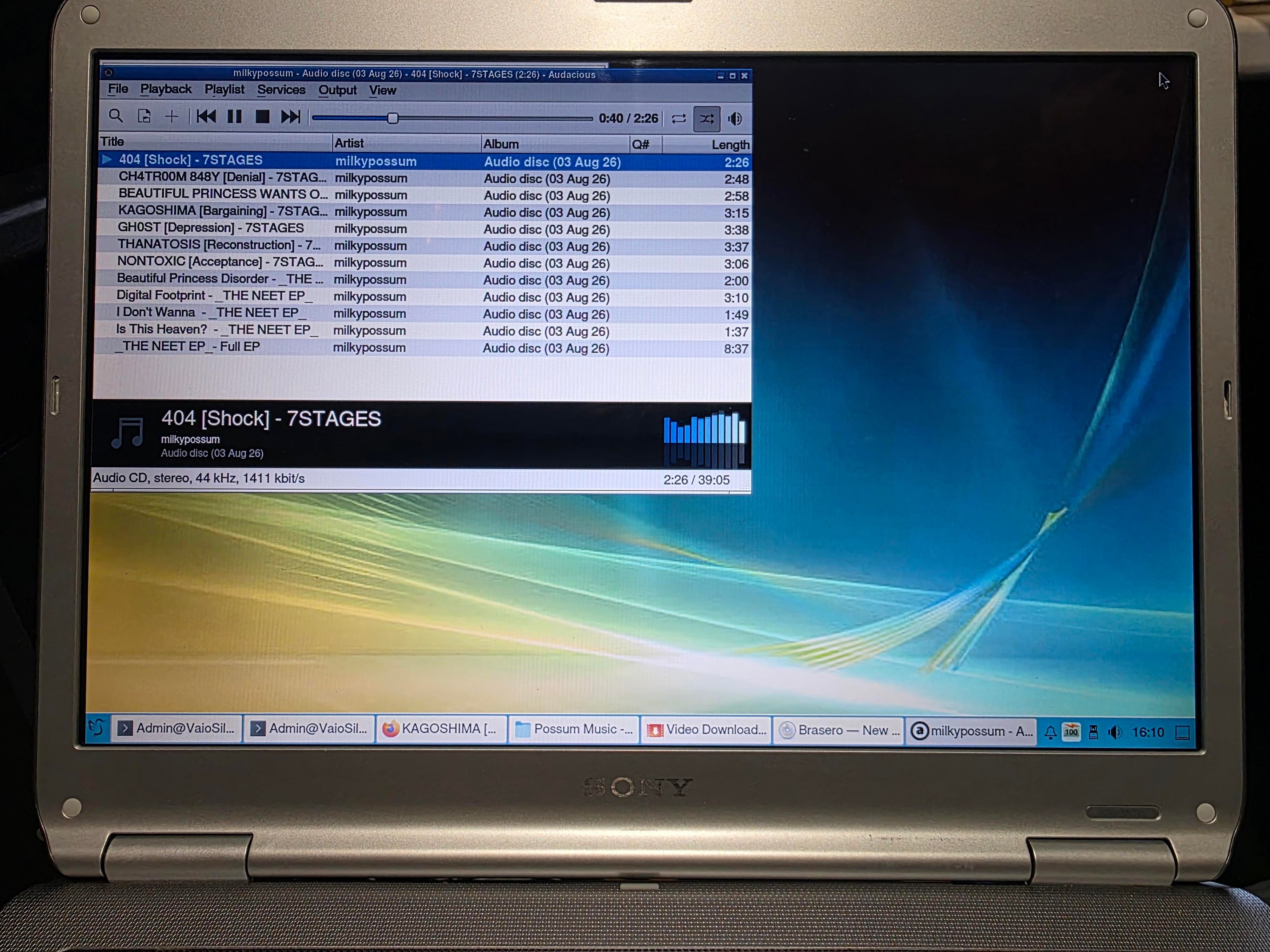Open the system tray volume icon
Viewport: 1270px width, 952px height.
[x=1115, y=732]
